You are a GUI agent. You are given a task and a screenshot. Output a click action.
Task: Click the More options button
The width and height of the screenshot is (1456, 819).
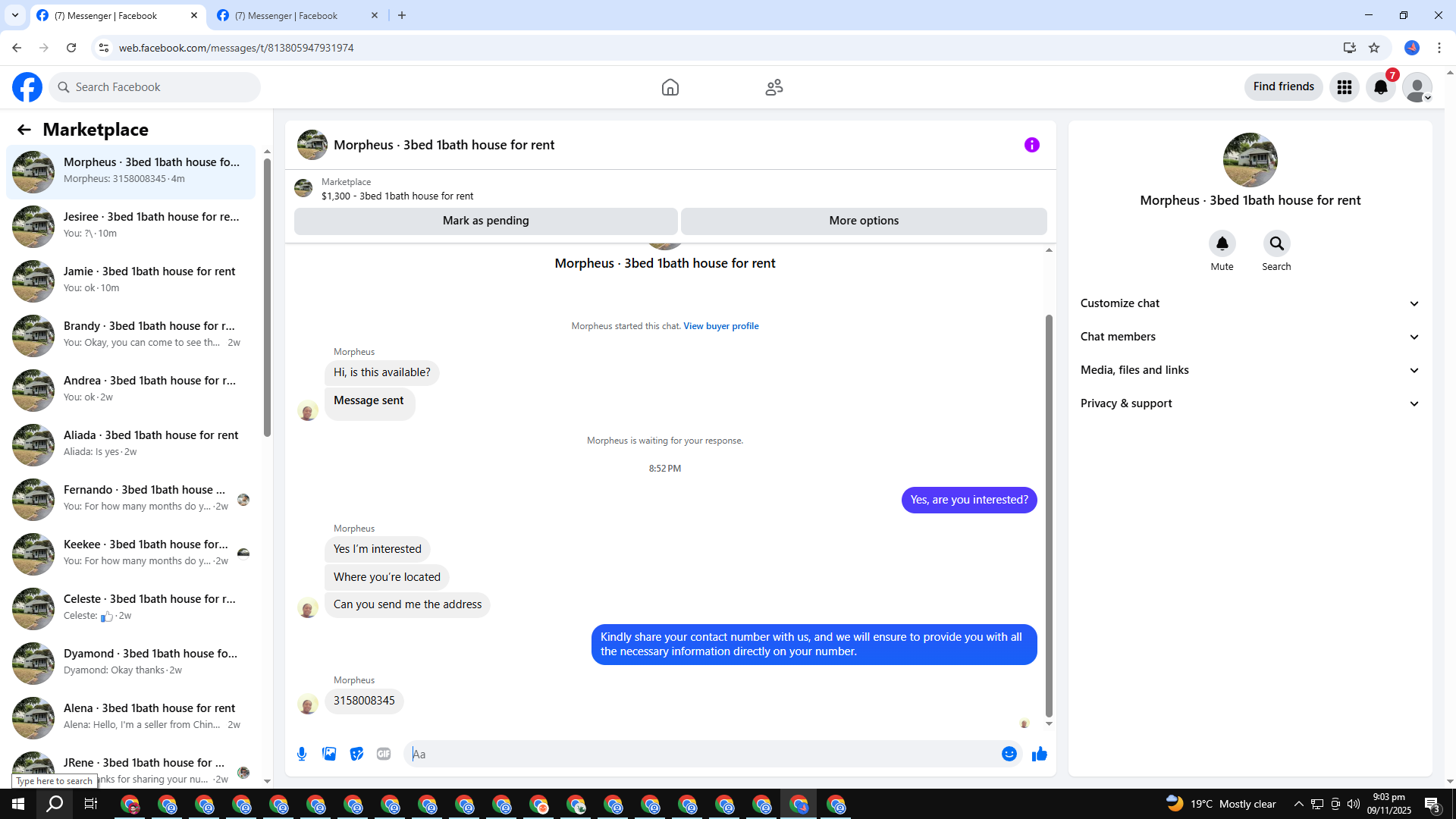pyautogui.click(x=864, y=221)
